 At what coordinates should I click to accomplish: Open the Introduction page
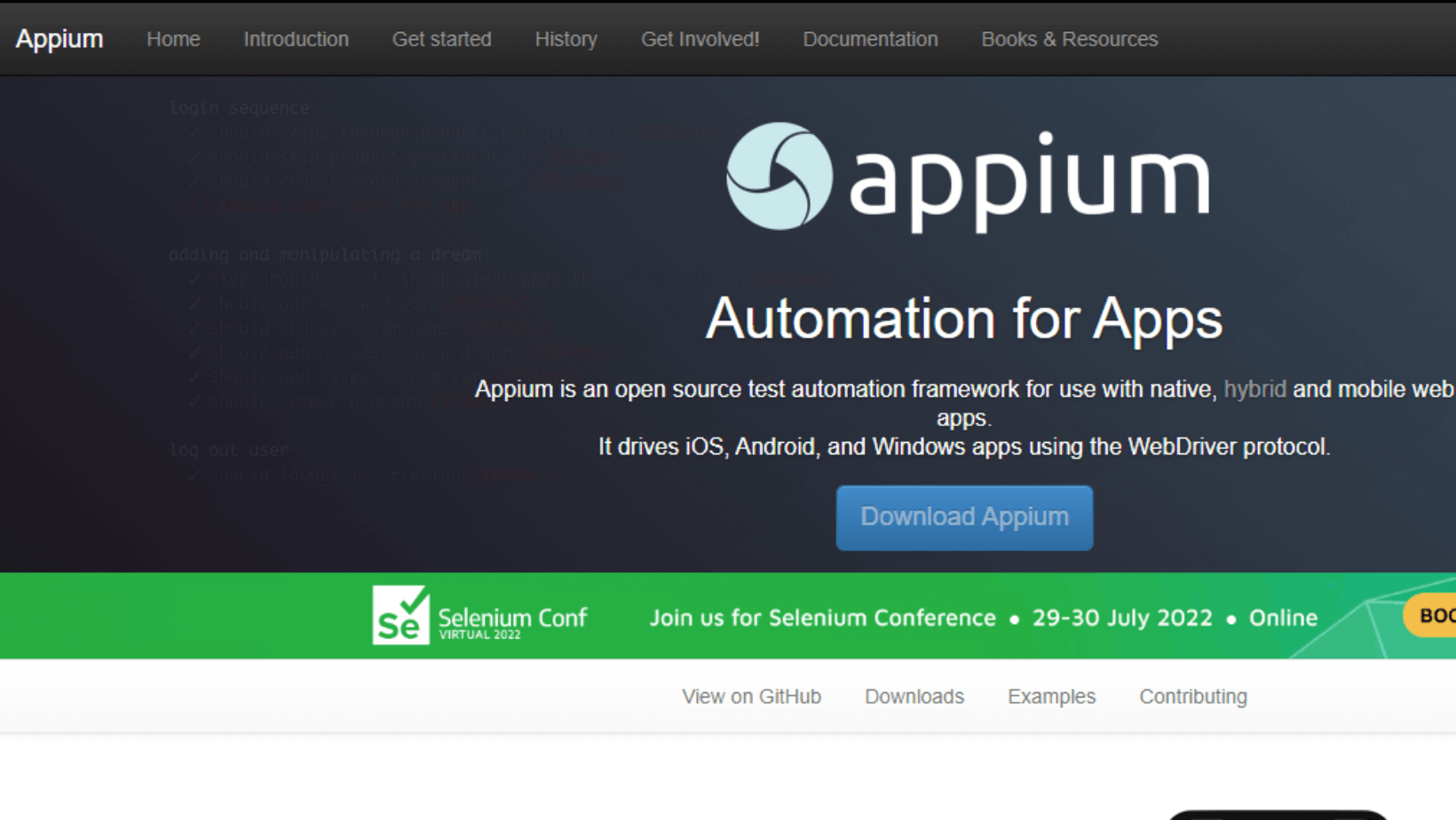(296, 39)
